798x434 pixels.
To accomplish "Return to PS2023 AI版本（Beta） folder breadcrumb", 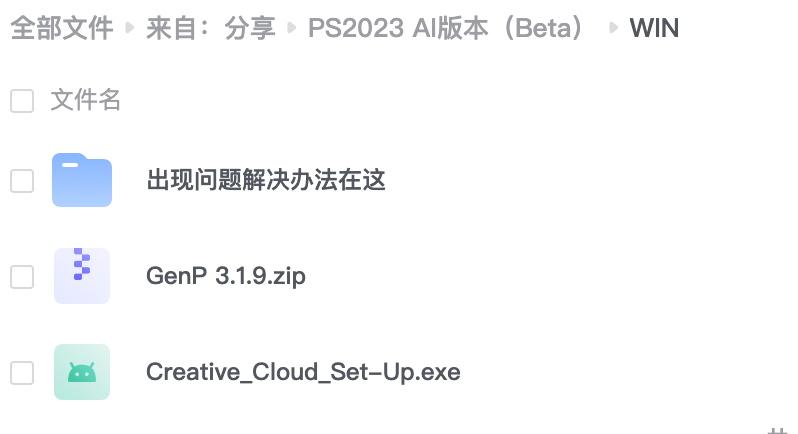I will click(x=447, y=28).
